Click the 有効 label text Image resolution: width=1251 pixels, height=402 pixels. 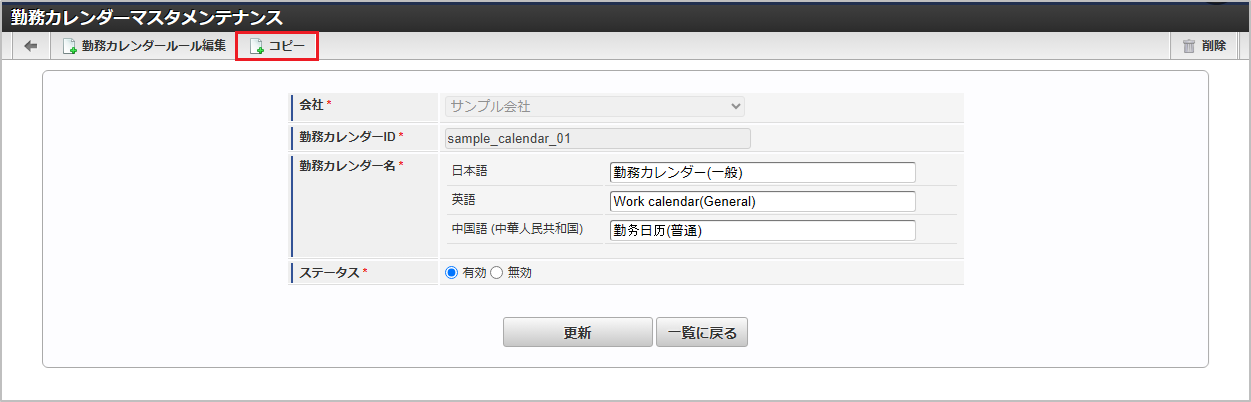pos(474,273)
